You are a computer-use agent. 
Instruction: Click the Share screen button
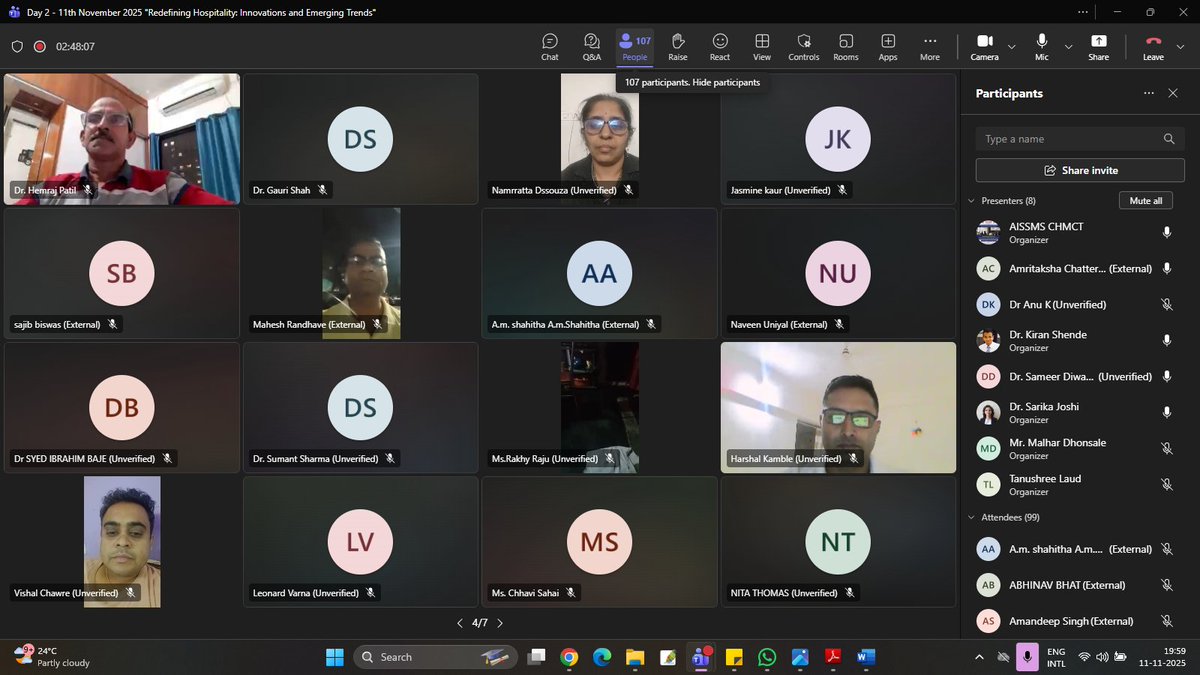coord(1099,47)
